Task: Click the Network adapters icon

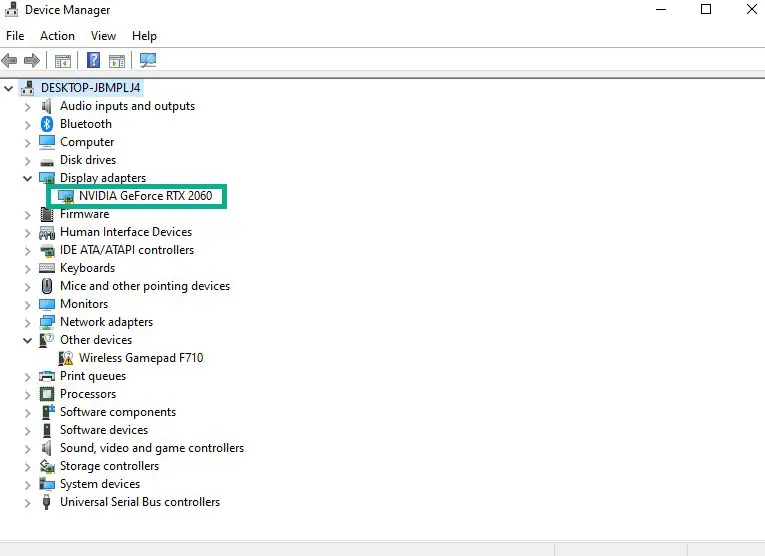Action: pyautogui.click(x=47, y=322)
